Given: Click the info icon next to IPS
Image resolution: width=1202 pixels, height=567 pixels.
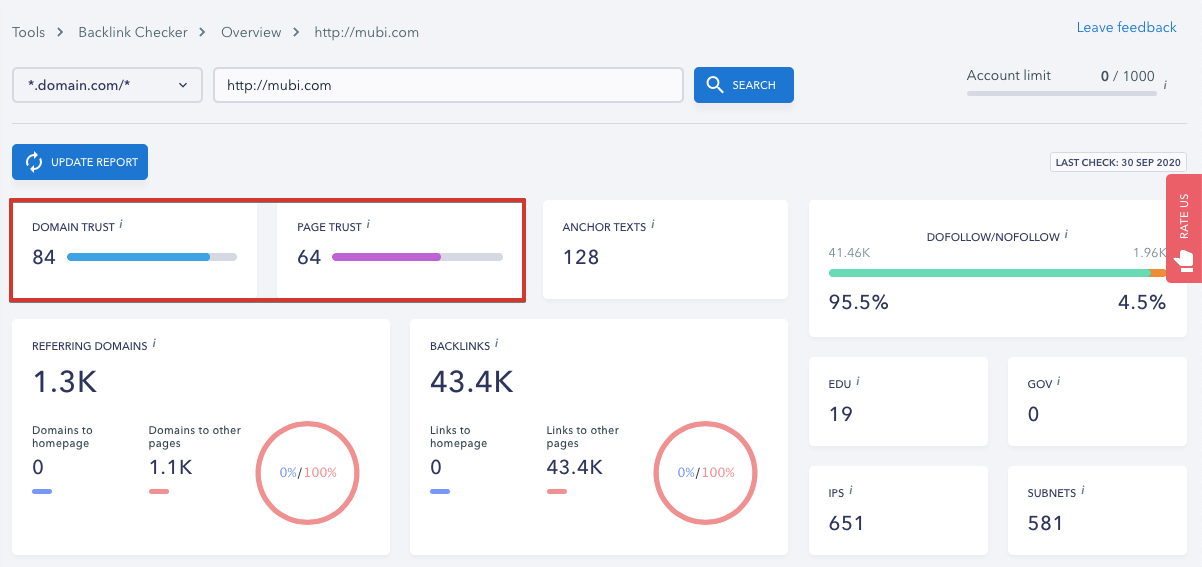Looking at the screenshot, I should 850,490.
